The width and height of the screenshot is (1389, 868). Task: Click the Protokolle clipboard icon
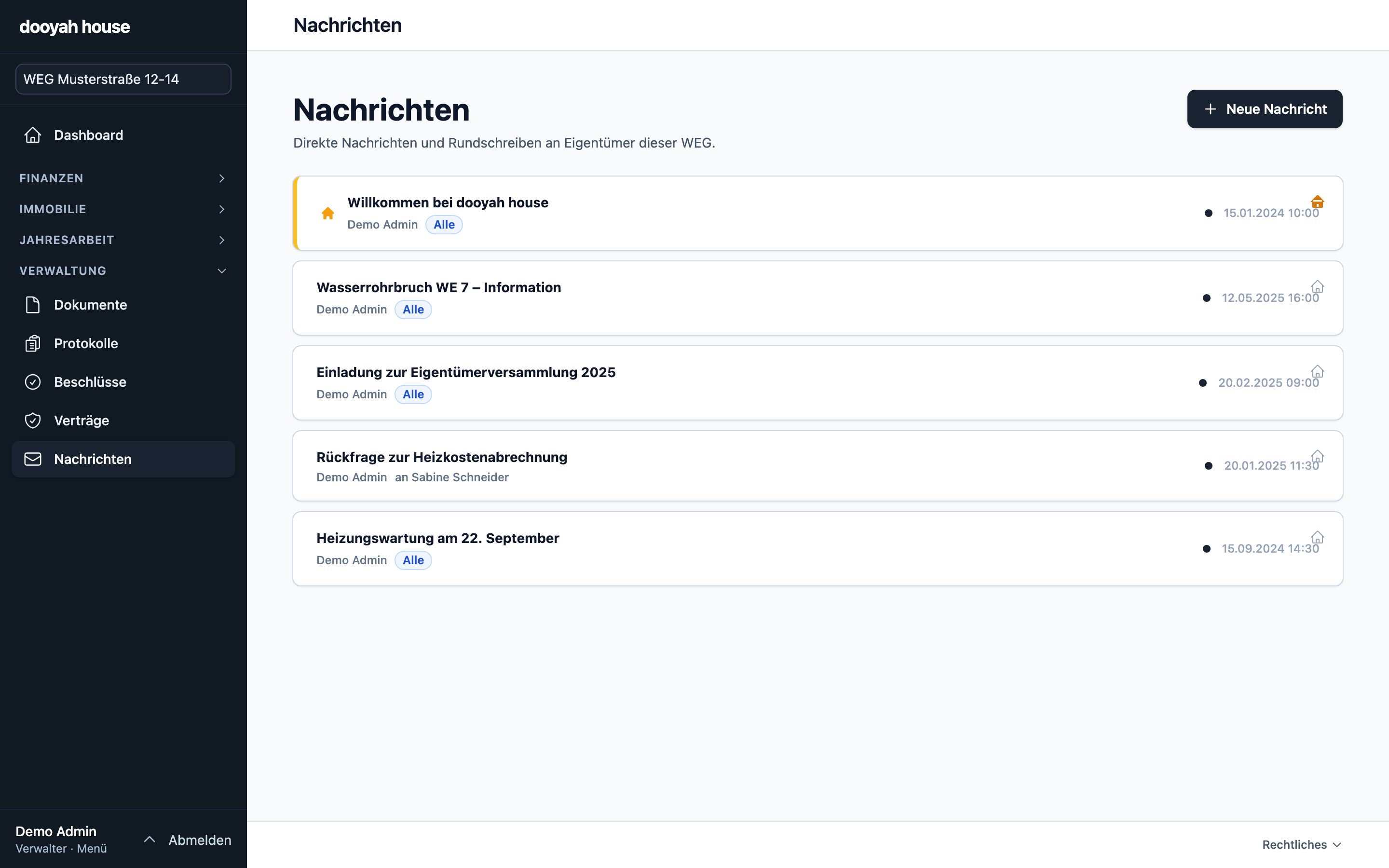(x=33, y=343)
